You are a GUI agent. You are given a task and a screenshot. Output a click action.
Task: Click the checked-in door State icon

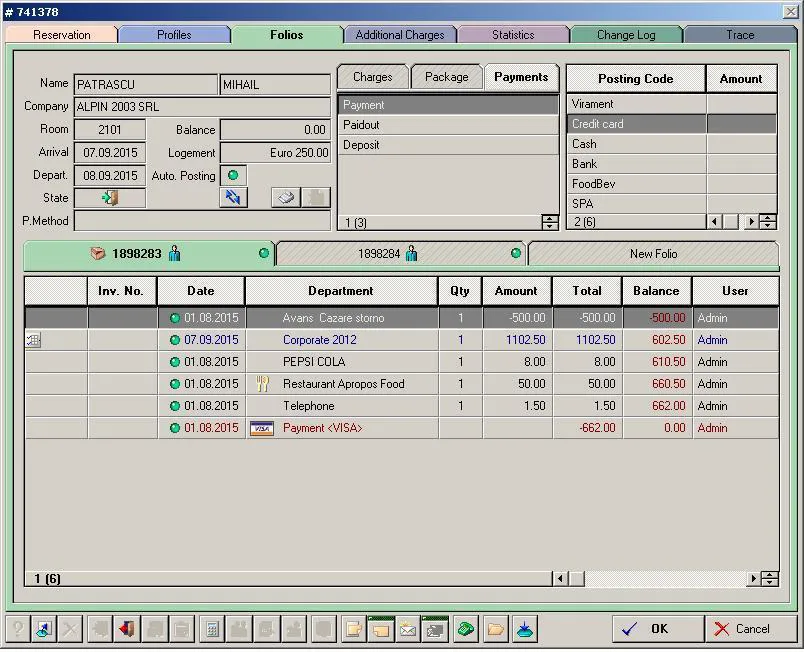(110, 198)
